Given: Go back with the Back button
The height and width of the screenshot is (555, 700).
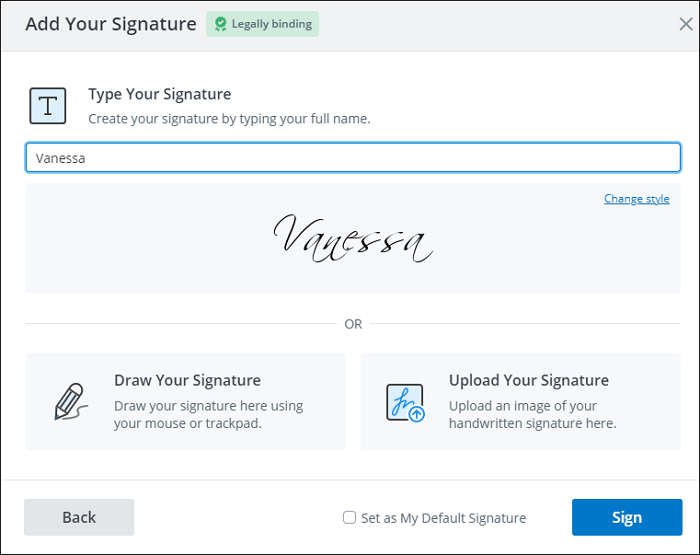Looking at the screenshot, I should coord(79,517).
